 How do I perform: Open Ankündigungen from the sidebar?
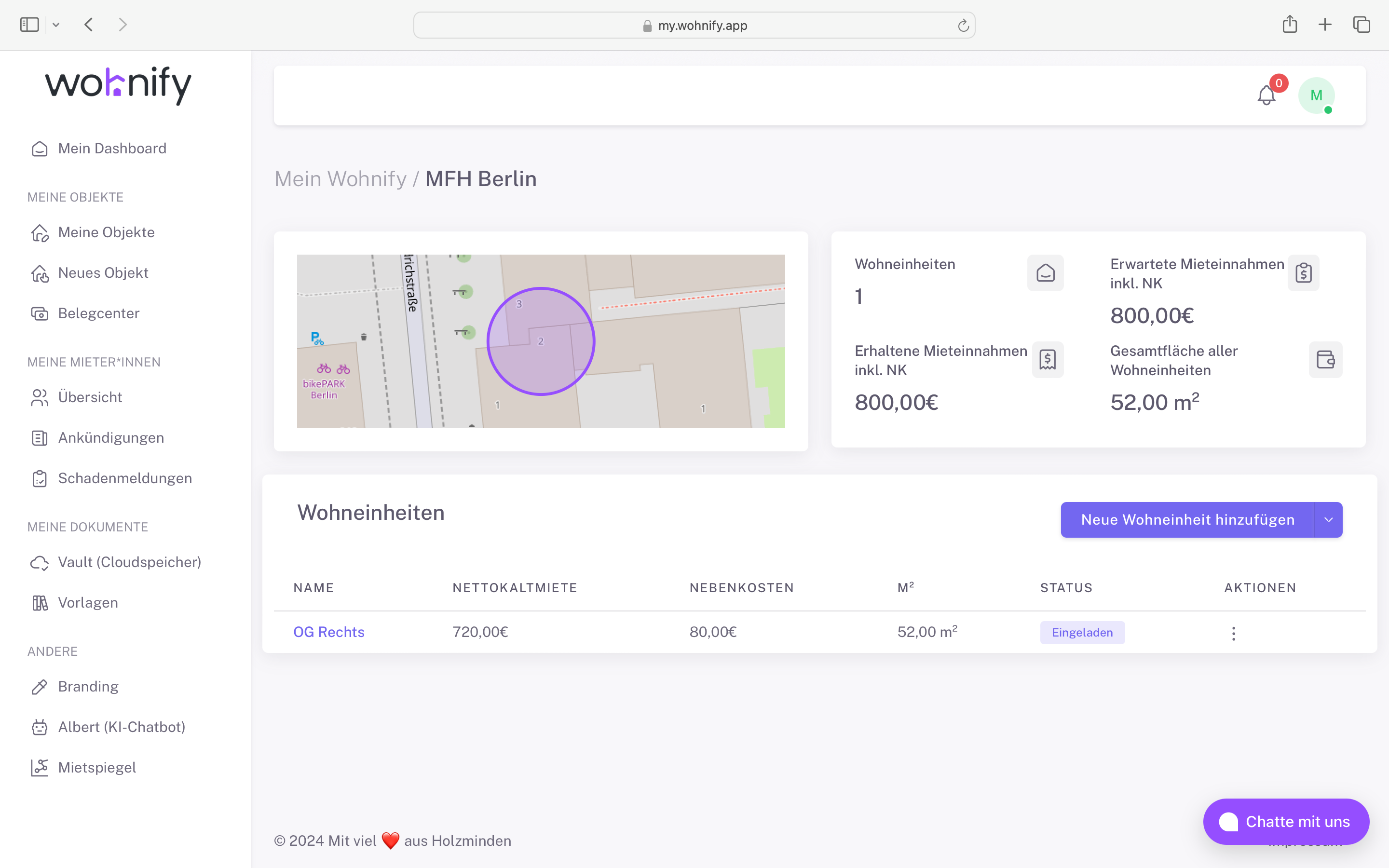click(110, 437)
